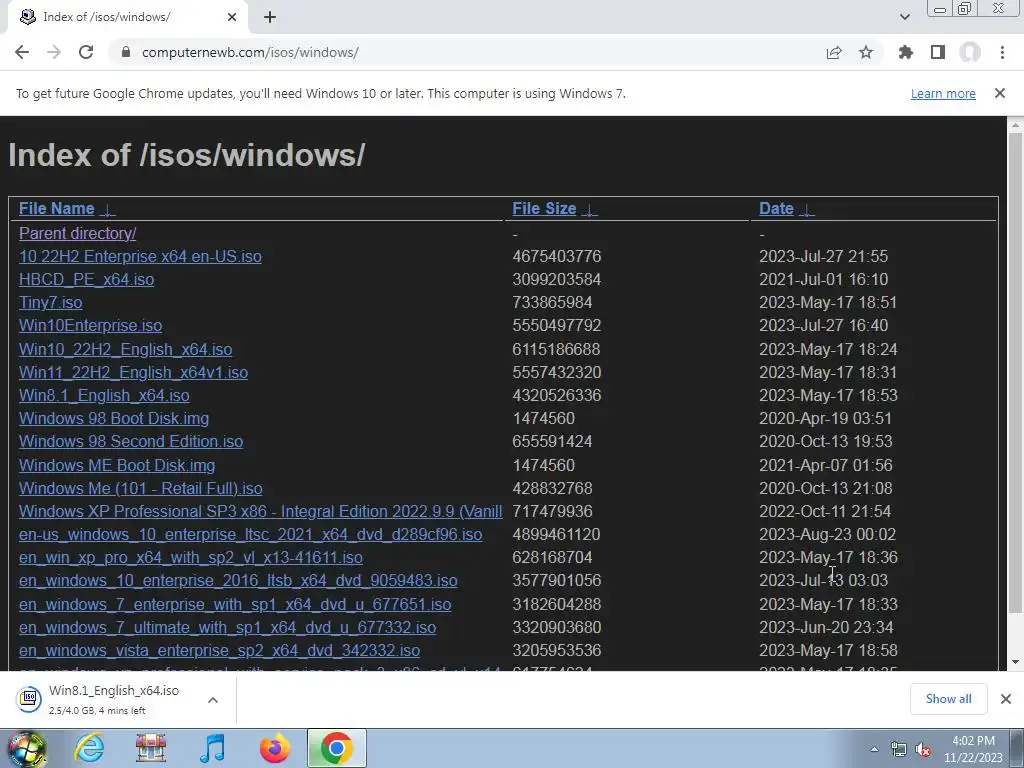Click the File Size descending arrow

(x=589, y=210)
